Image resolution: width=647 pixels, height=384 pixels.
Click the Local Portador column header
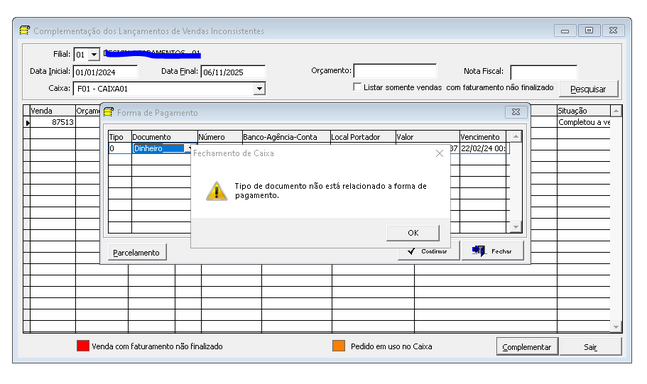coord(363,137)
